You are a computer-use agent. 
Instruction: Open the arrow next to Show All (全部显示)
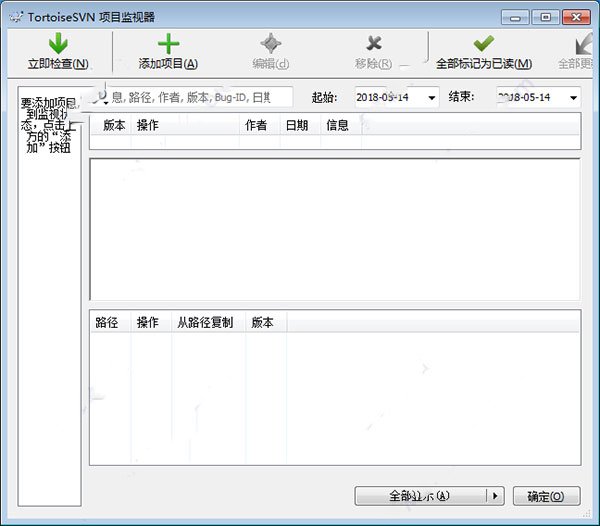click(496, 496)
